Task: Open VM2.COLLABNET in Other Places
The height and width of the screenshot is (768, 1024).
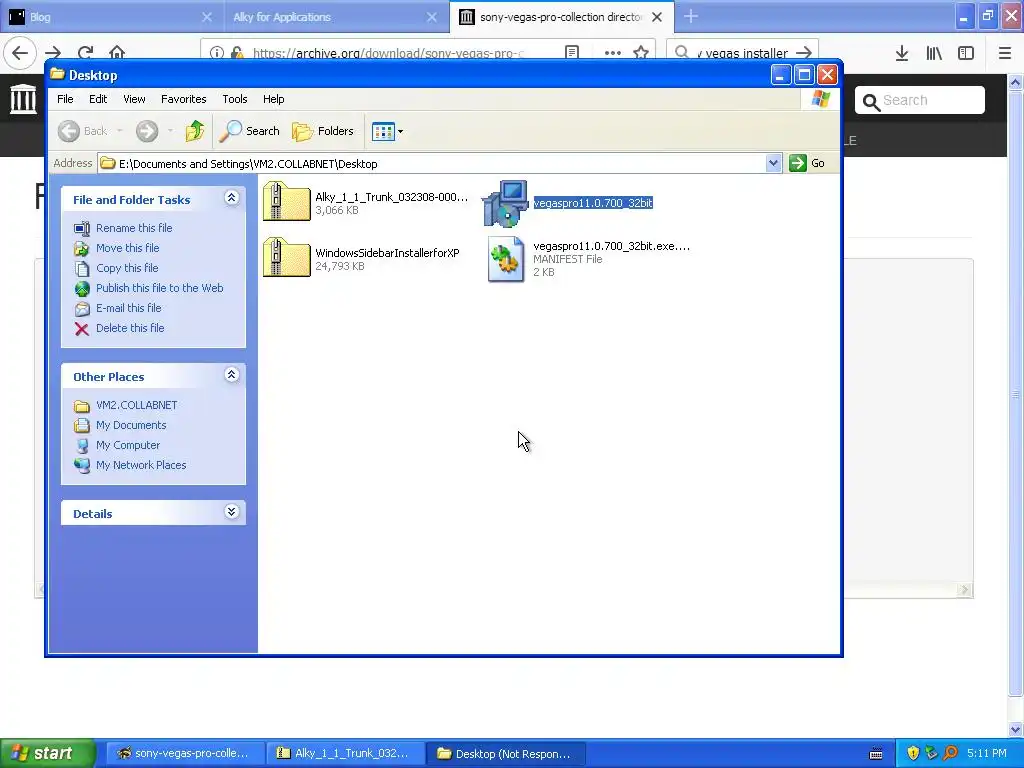Action: (136, 406)
